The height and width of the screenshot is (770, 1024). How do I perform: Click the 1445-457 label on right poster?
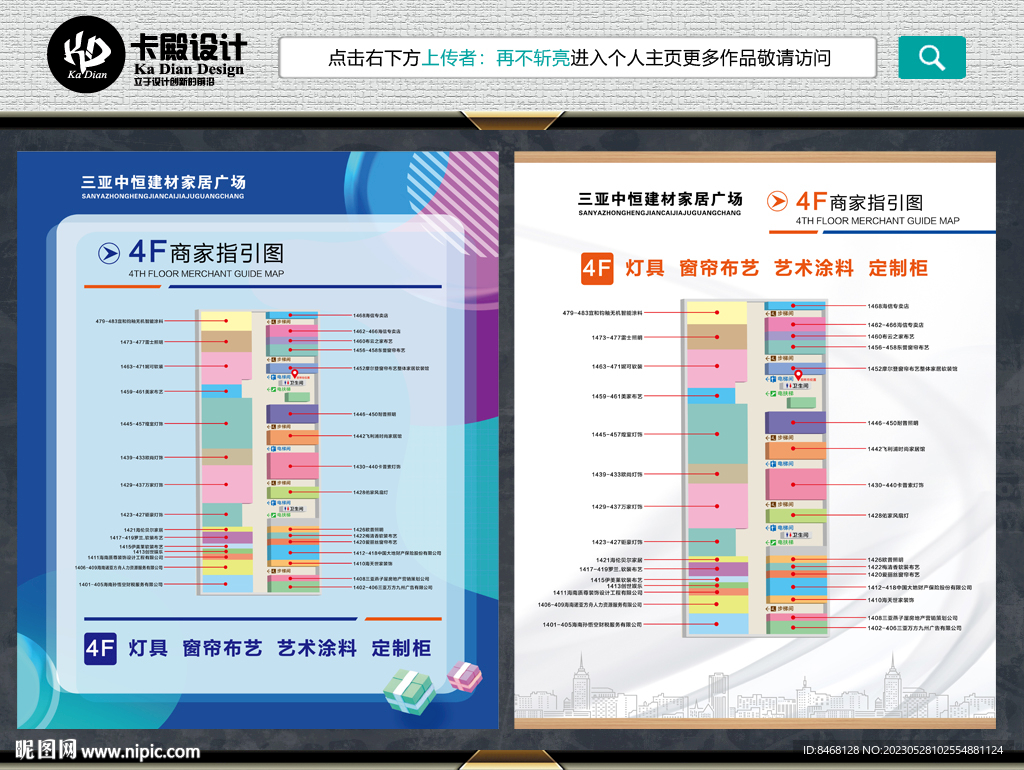click(617, 434)
